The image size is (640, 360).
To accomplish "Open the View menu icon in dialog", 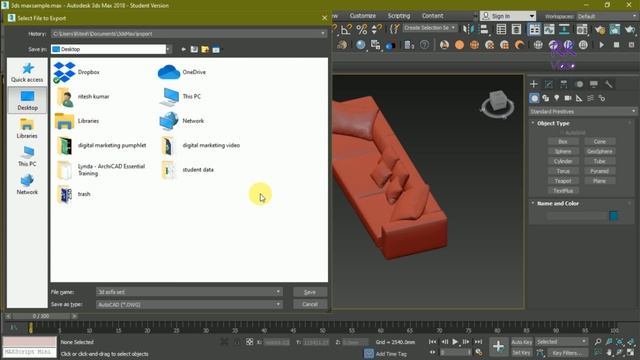I will [216, 49].
